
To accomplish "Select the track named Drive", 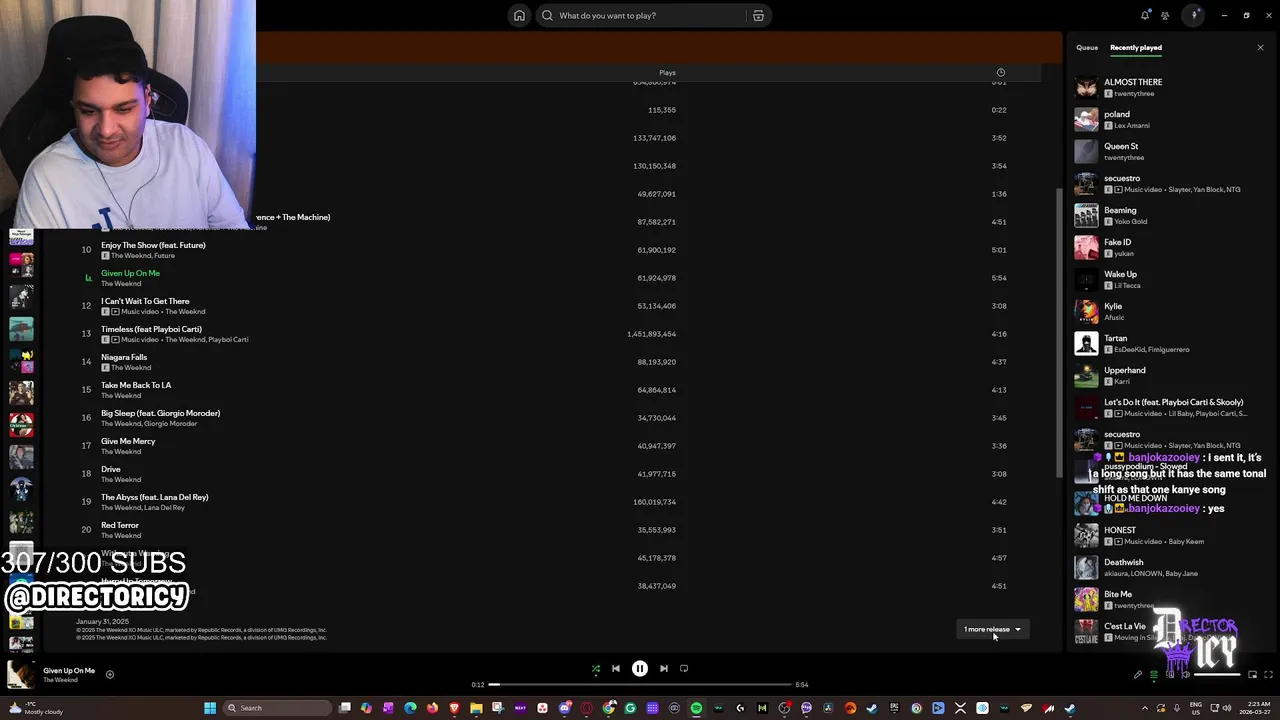I will pos(110,469).
